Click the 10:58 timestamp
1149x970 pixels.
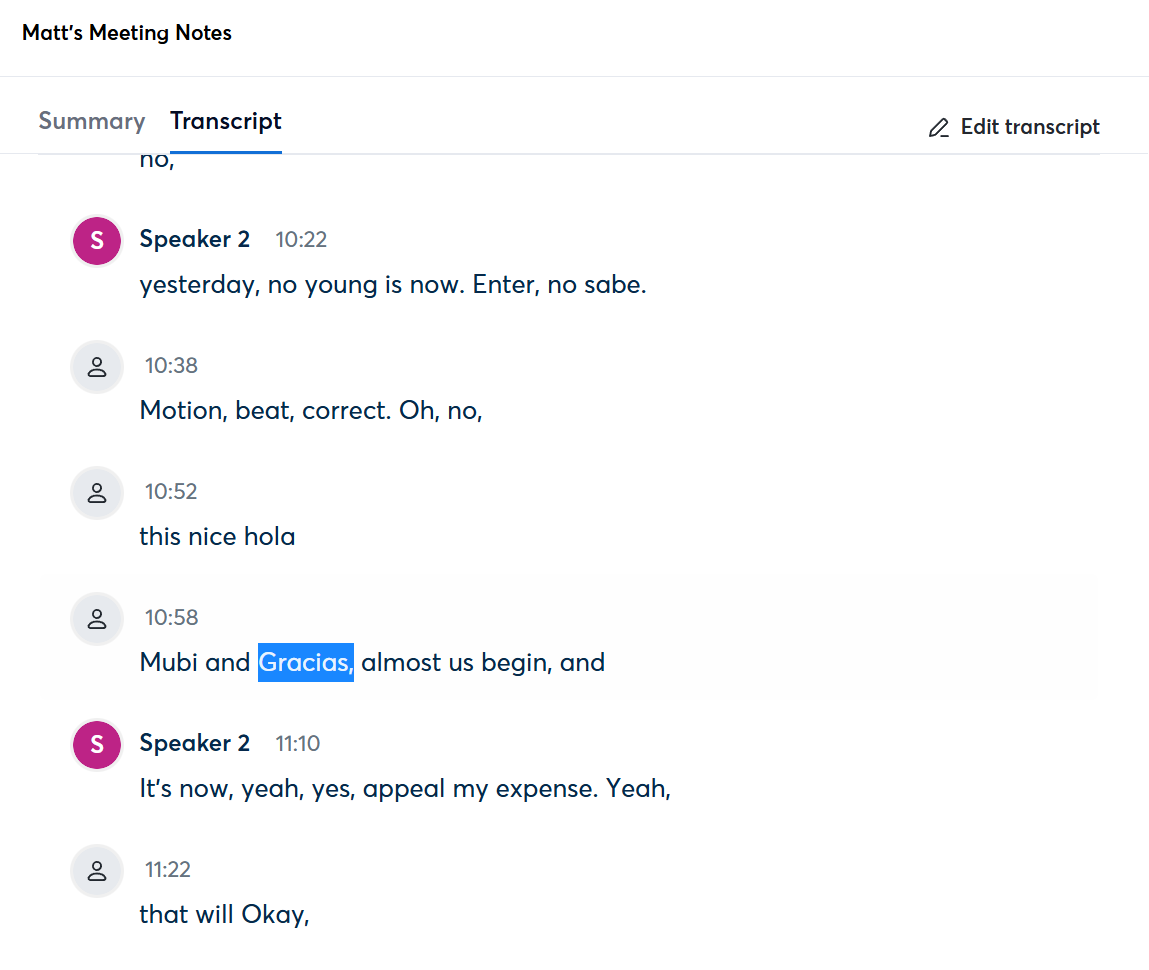click(x=171, y=618)
